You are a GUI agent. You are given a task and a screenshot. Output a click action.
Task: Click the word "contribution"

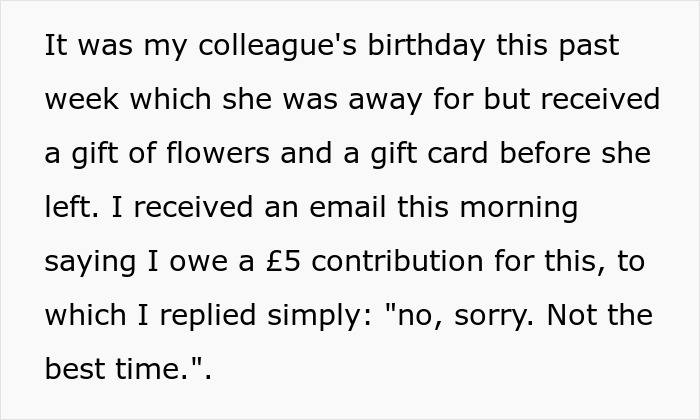(x=397, y=261)
